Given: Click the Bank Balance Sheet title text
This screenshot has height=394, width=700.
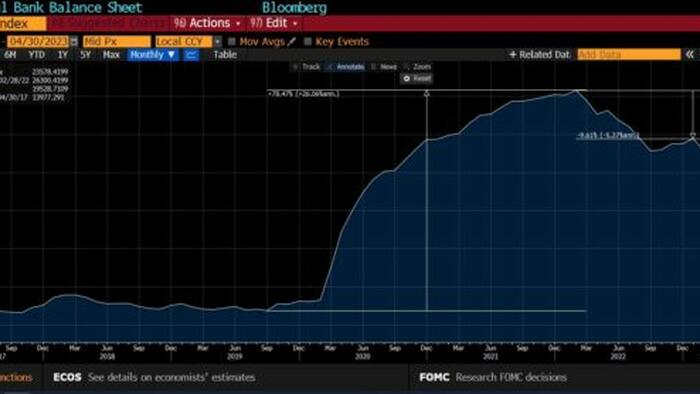Looking at the screenshot, I should pos(77,7).
